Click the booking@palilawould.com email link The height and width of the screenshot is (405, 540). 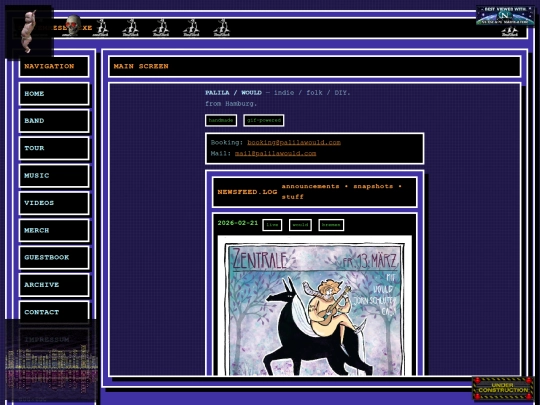(x=294, y=142)
